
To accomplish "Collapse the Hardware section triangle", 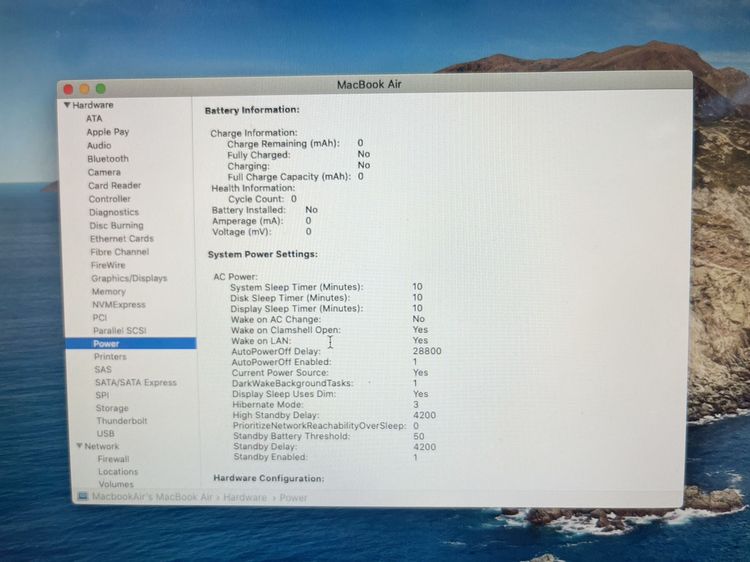I will pyautogui.click(x=67, y=105).
